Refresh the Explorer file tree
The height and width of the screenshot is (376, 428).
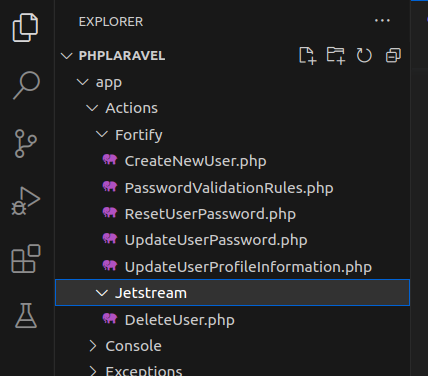364,55
